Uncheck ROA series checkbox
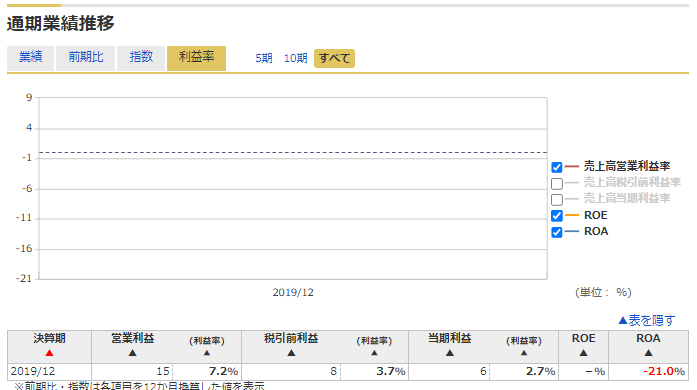Image resolution: width=697 pixels, height=390 pixels. (557, 232)
